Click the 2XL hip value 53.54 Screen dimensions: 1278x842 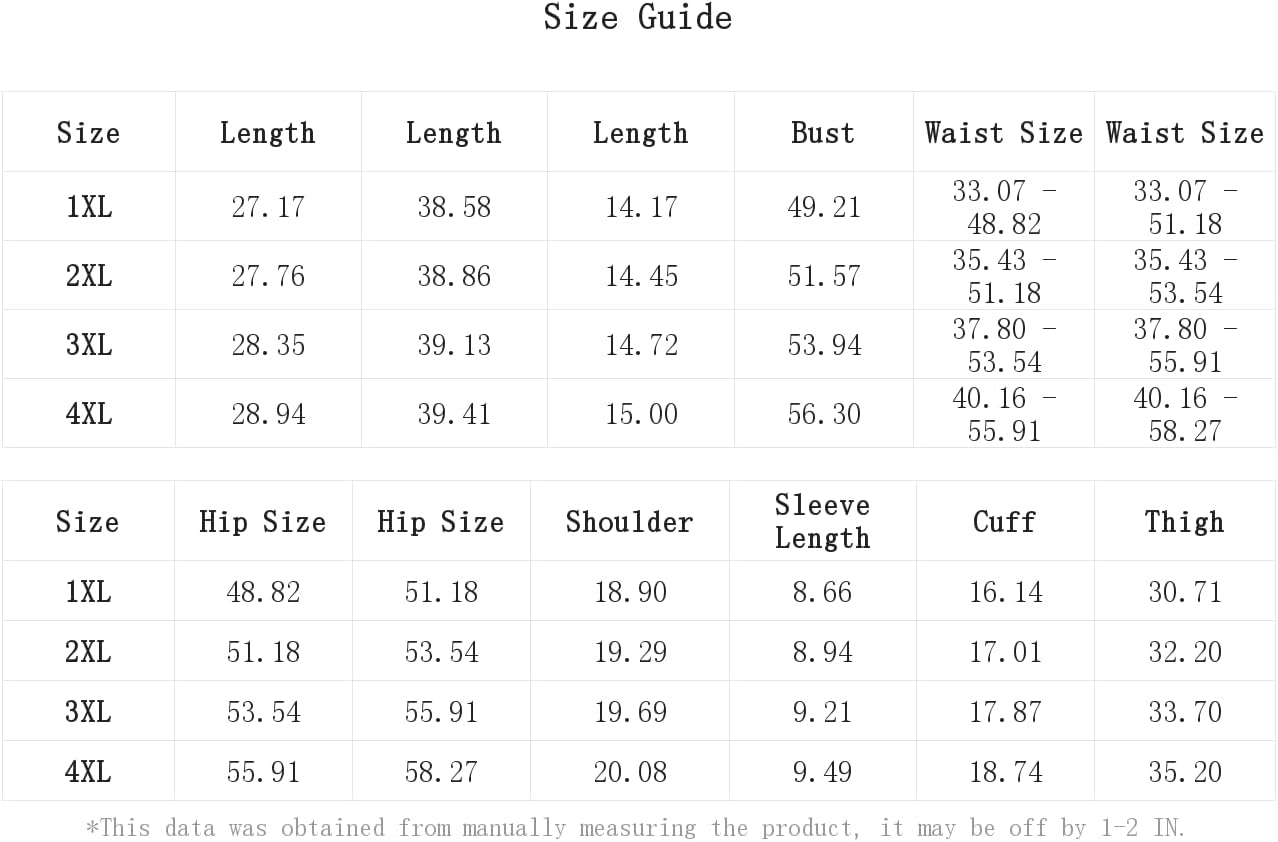[x=441, y=652]
